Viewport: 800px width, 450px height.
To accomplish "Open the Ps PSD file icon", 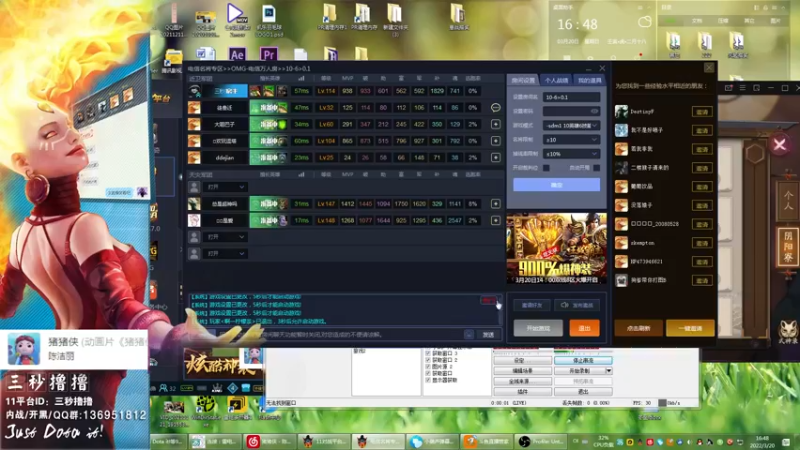I will 268,14.
